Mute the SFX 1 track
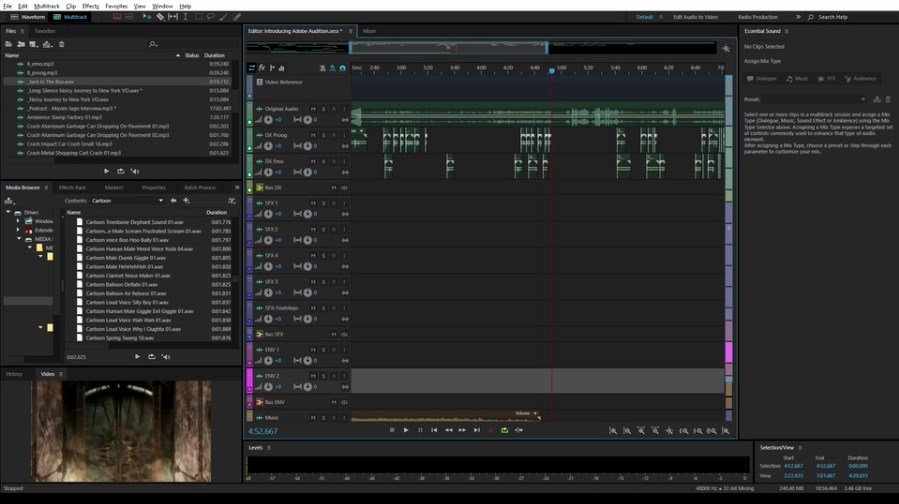 click(x=313, y=203)
